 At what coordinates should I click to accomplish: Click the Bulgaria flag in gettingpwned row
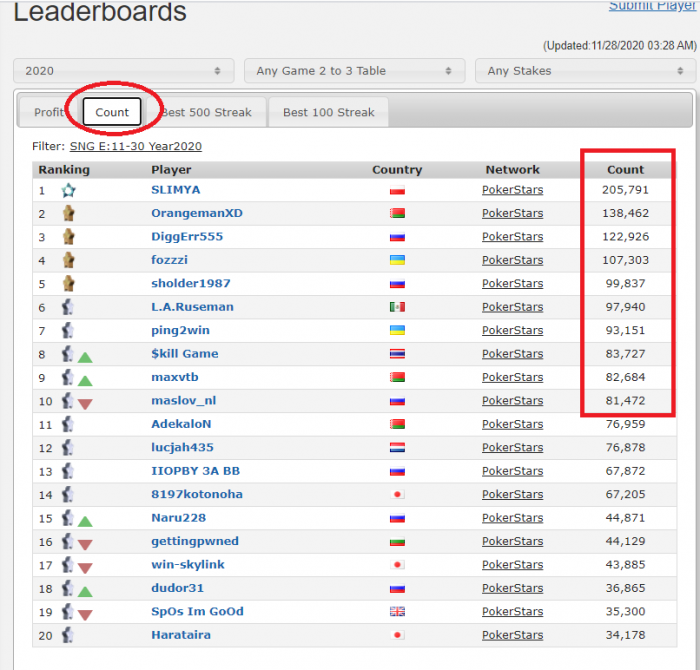[x=397, y=541]
